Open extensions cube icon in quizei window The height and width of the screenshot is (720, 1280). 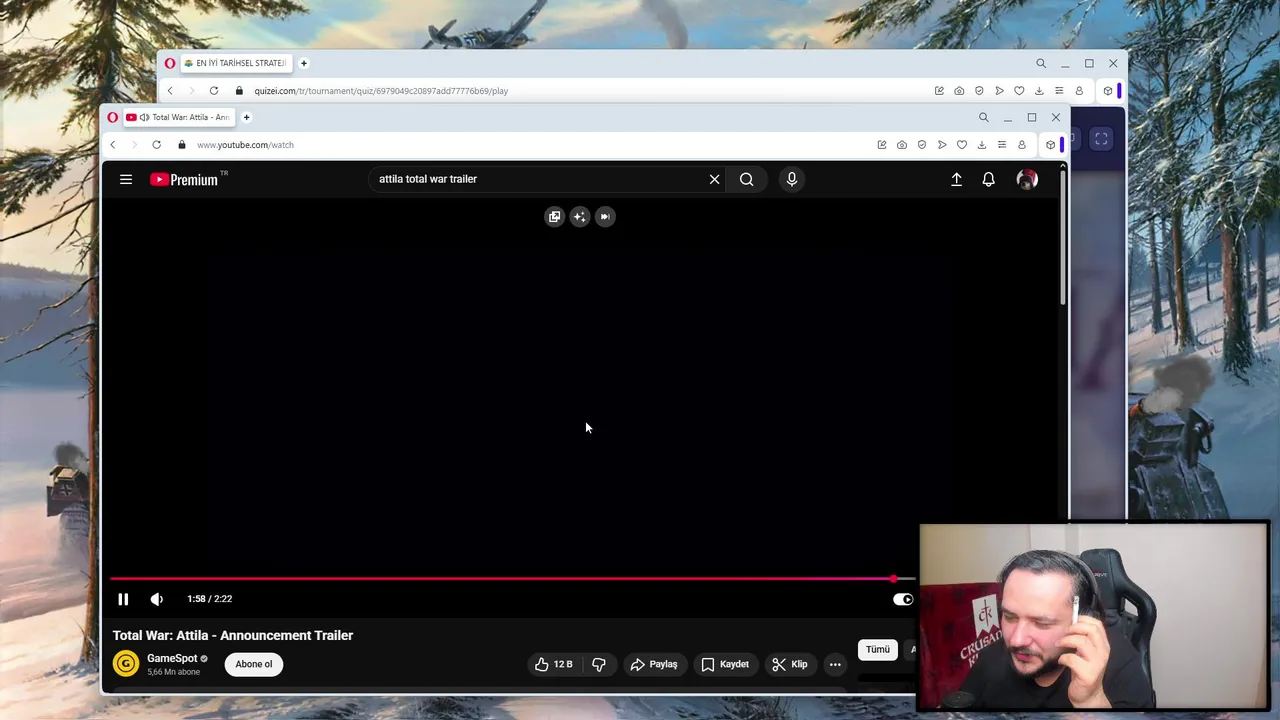click(x=1107, y=91)
